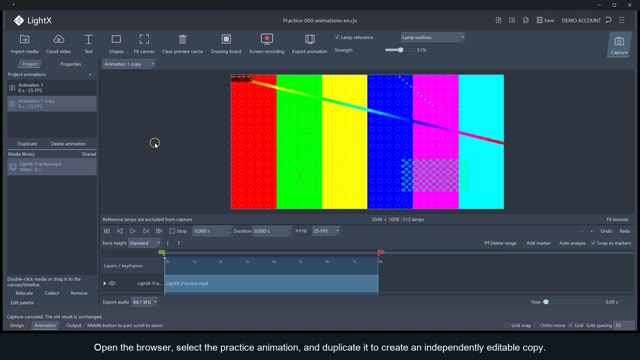
Task: Play the animation in timeline
Action: pyautogui.click(x=133, y=231)
